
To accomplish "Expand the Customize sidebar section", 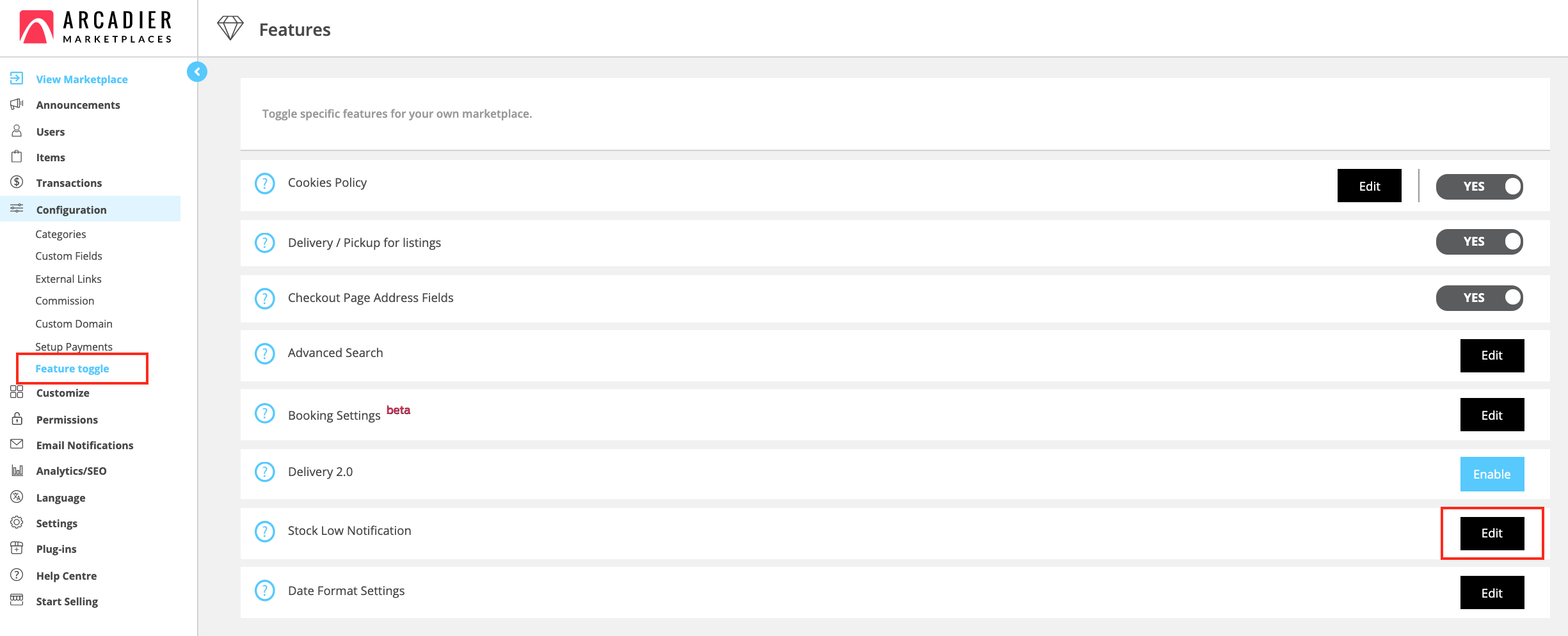I will pyautogui.click(x=63, y=393).
